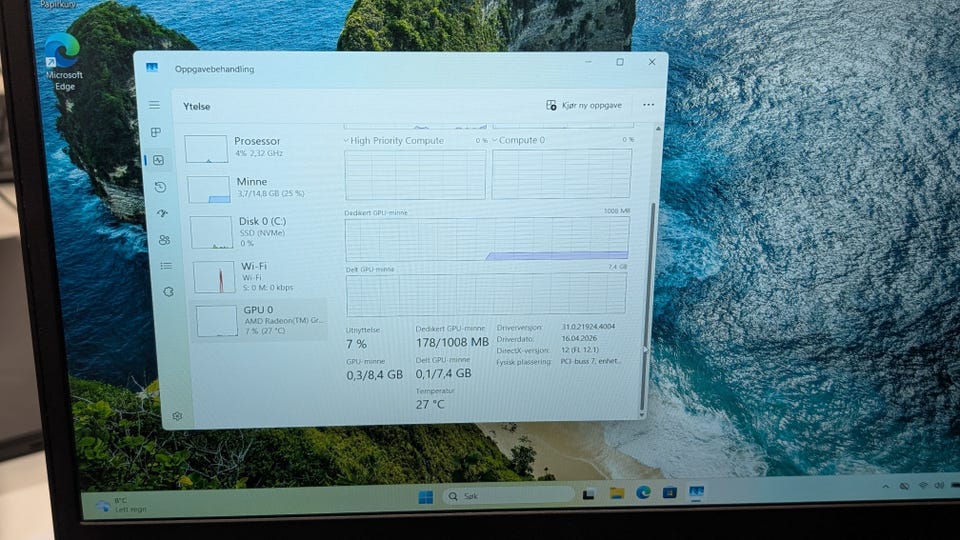Open the Users page icon in sidebar

(164, 240)
